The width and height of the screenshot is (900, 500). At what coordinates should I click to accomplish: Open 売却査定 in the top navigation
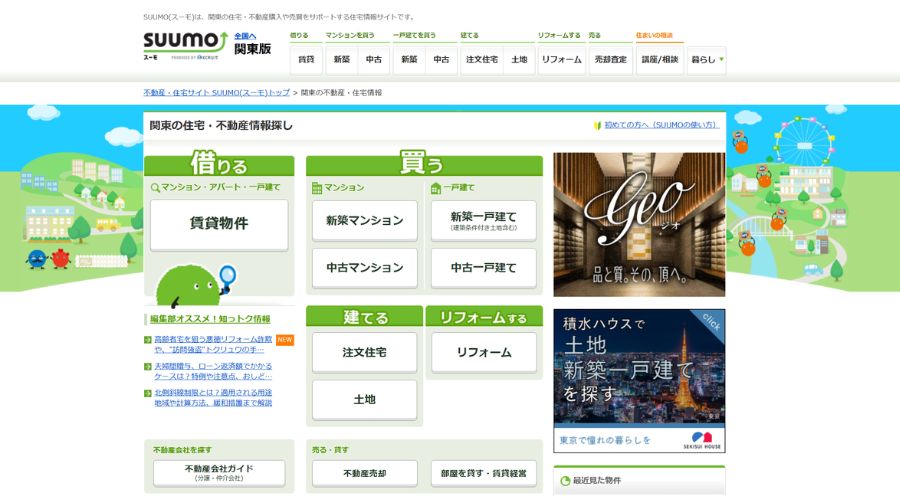point(611,60)
